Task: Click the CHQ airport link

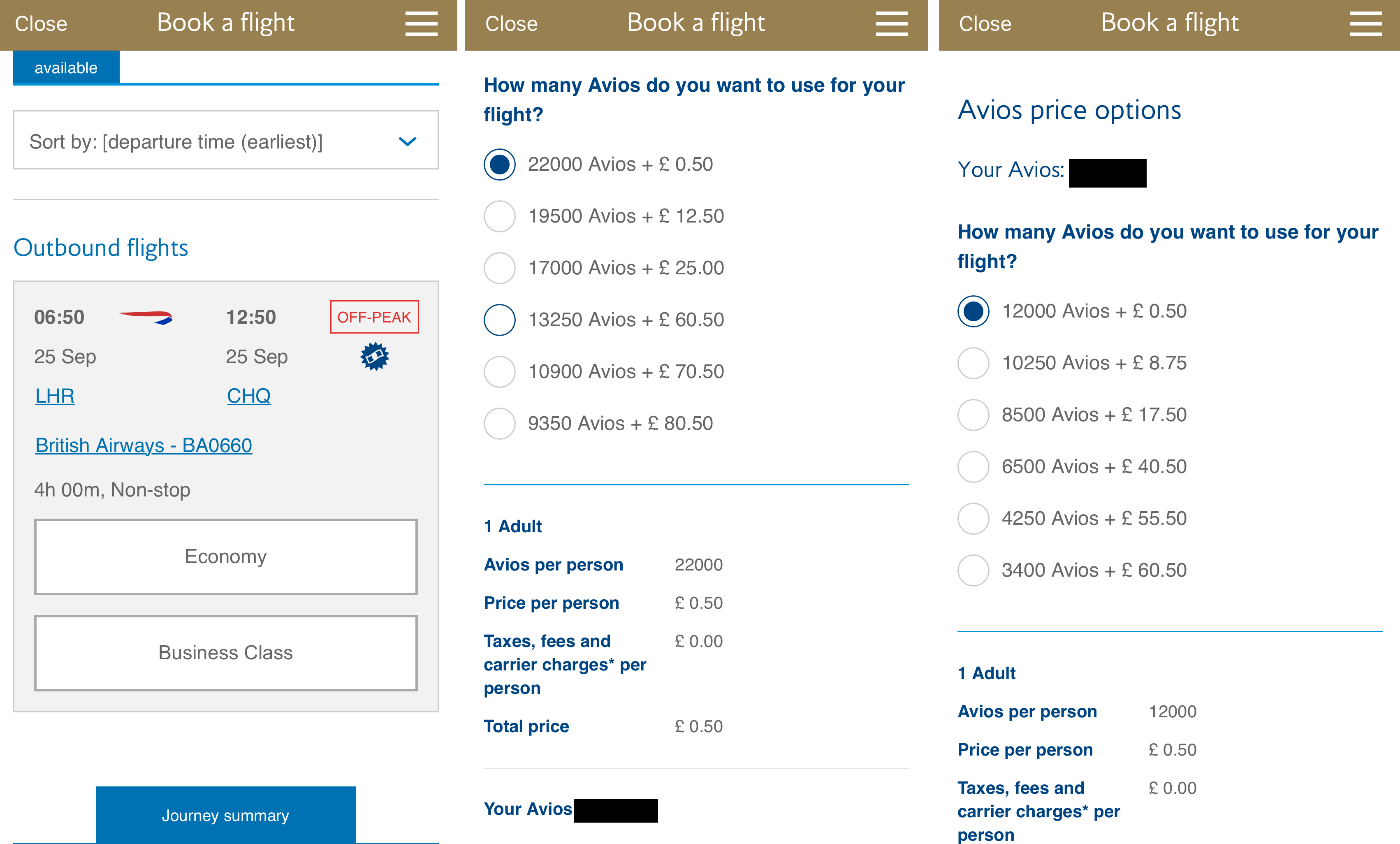Action: pos(249,396)
